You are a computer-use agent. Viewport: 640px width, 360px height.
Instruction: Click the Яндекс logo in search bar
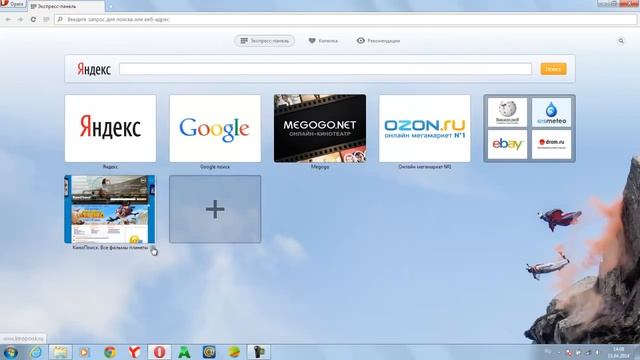94,69
